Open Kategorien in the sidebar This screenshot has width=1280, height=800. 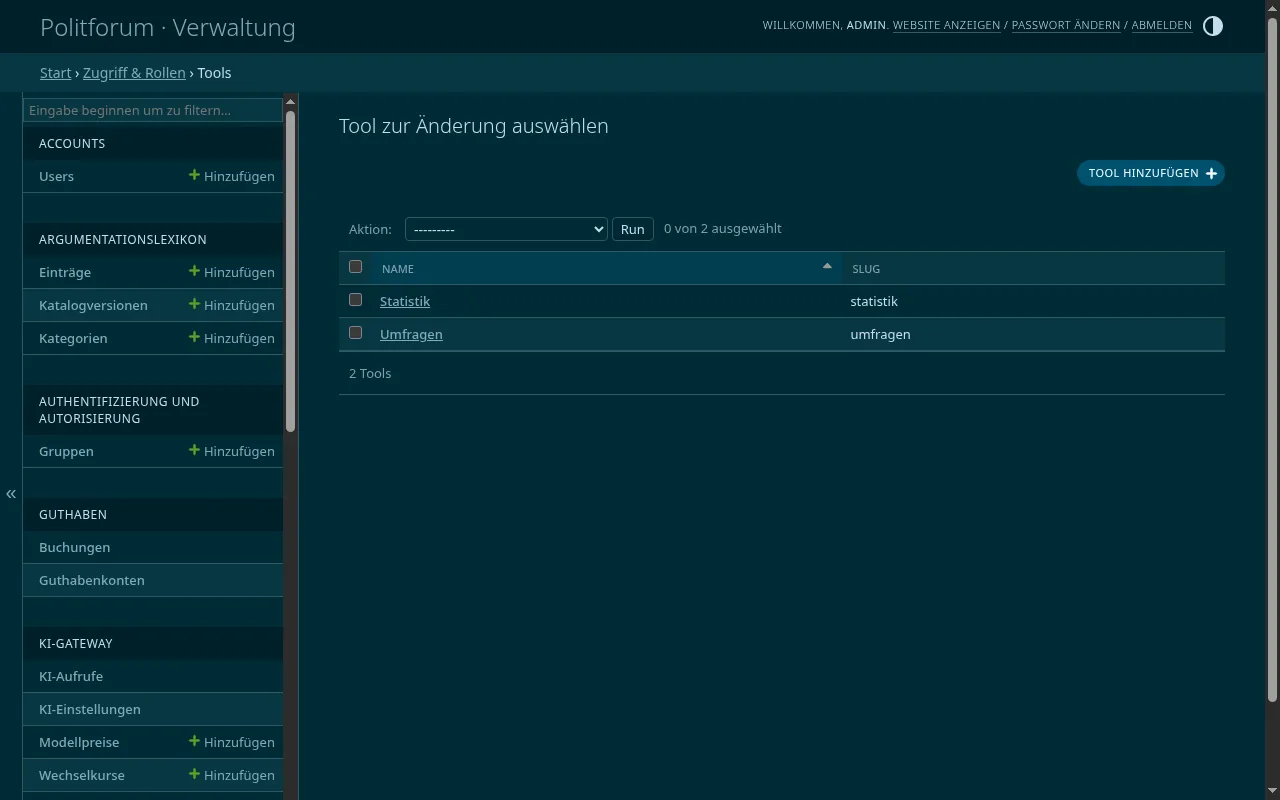coord(73,338)
